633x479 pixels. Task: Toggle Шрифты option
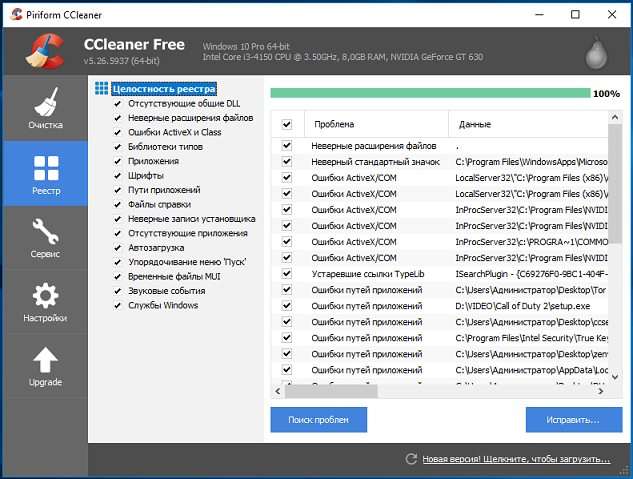(117, 176)
